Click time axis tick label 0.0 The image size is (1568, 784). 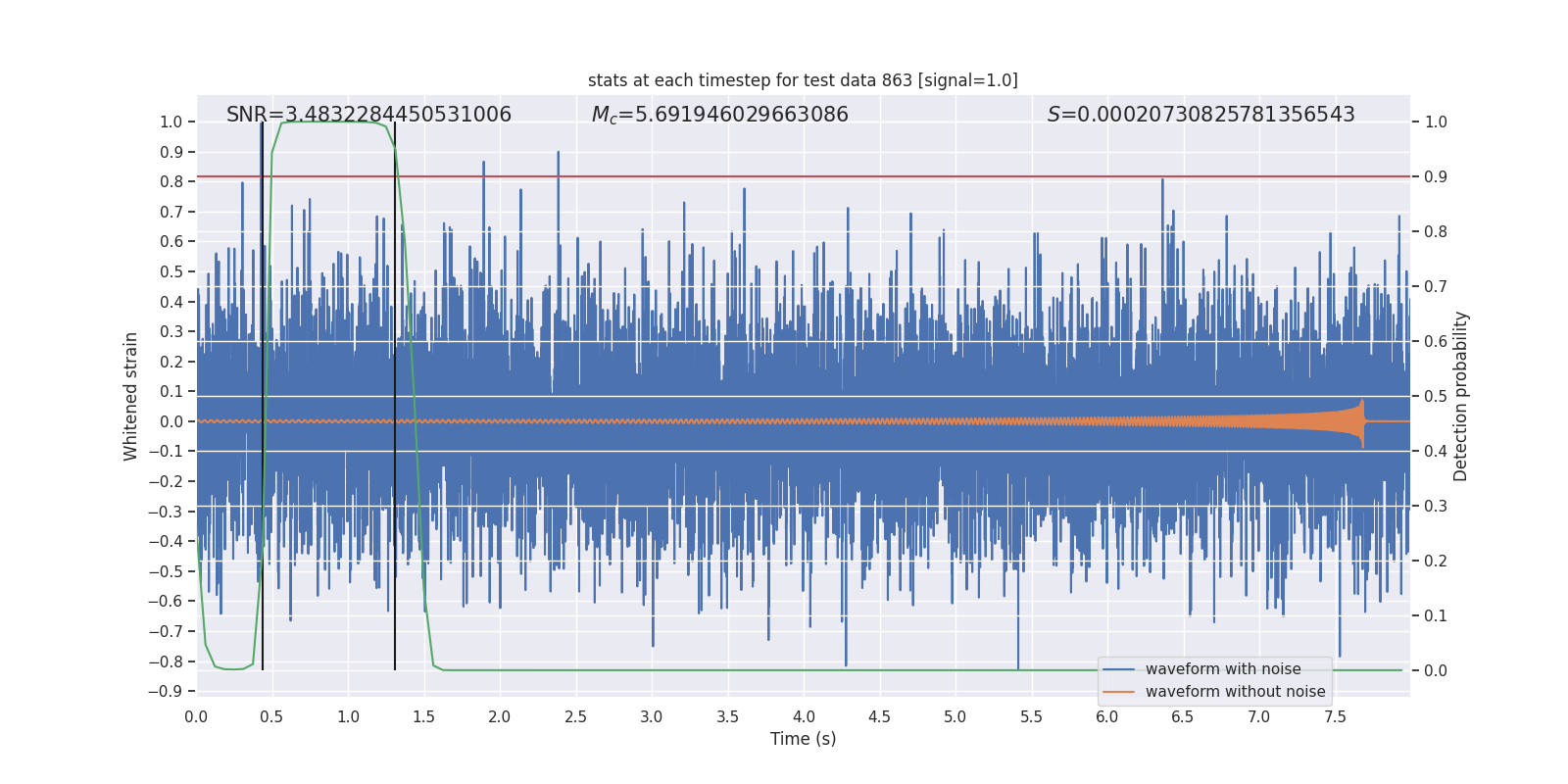[x=196, y=717]
